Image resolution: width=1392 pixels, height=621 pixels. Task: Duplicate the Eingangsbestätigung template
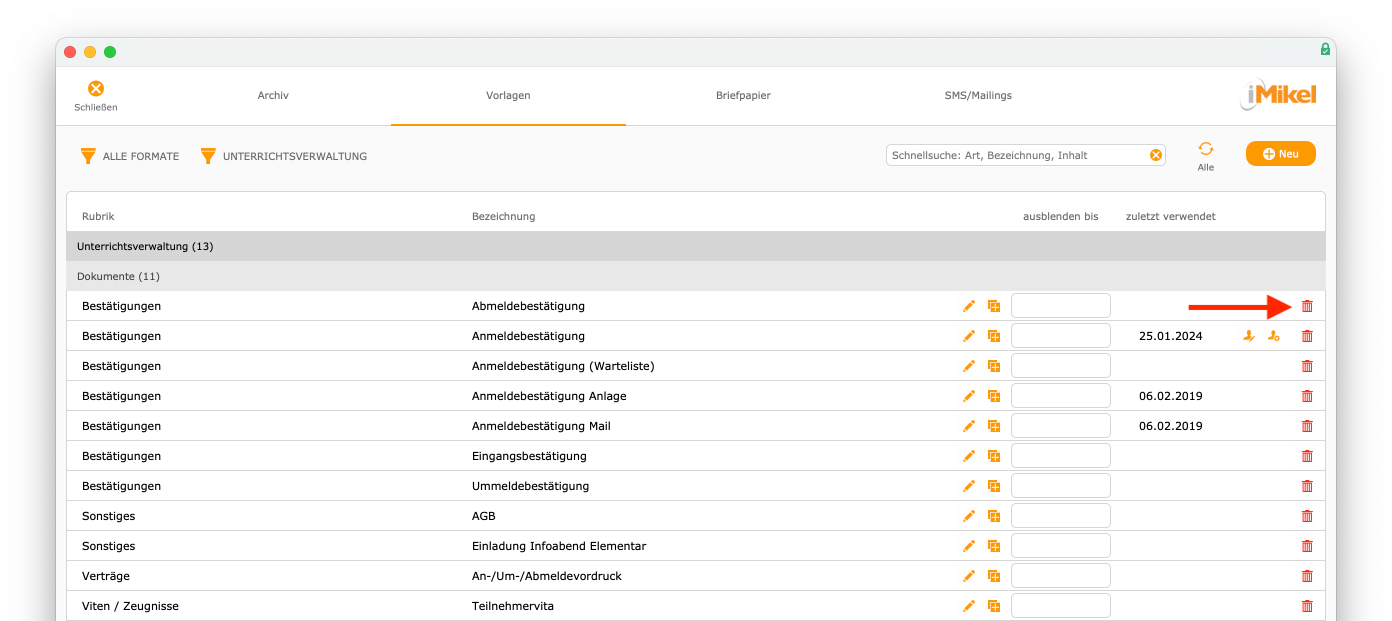pos(994,456)
